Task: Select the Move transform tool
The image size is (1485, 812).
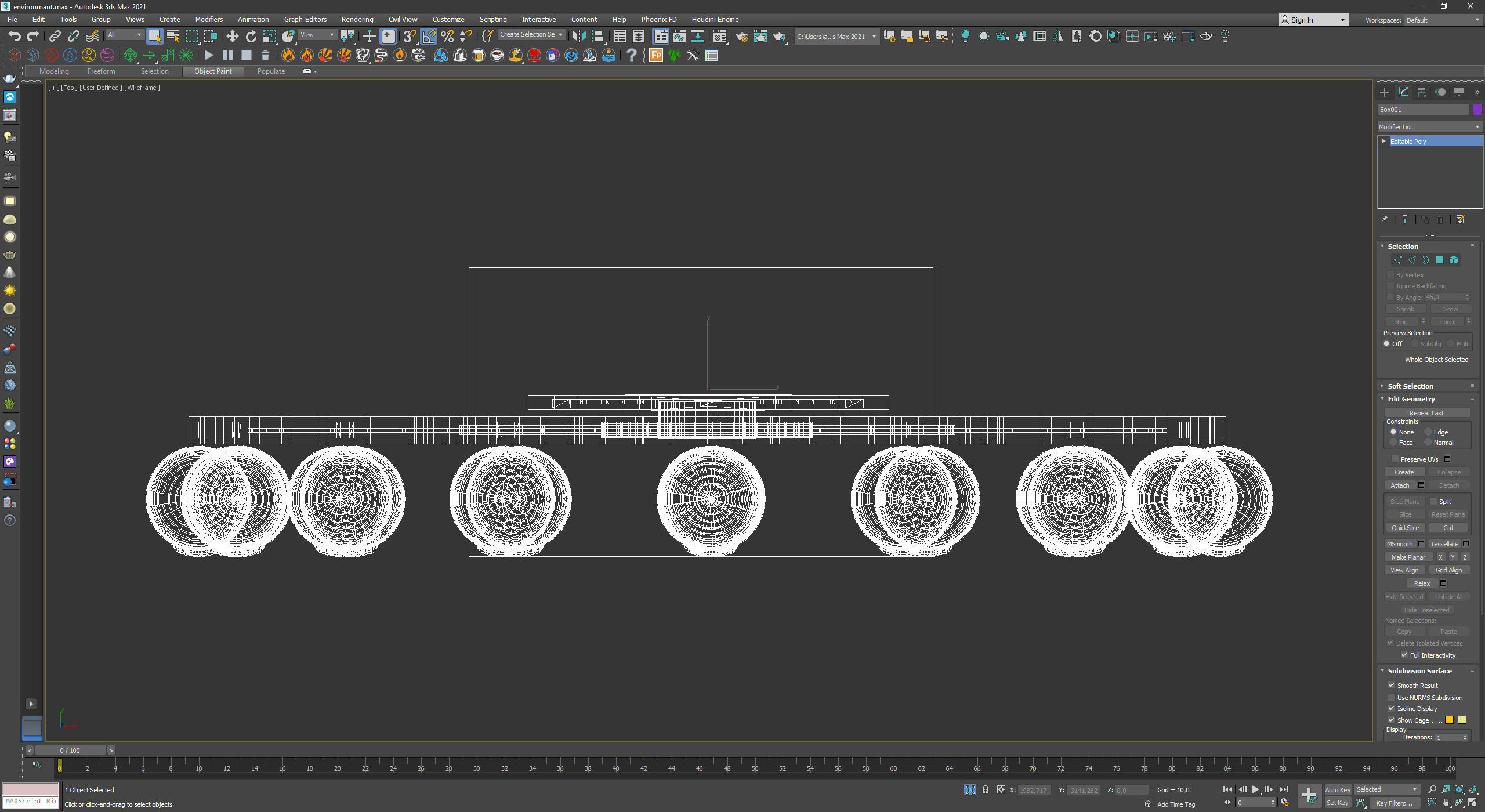Action: point(232,37)
